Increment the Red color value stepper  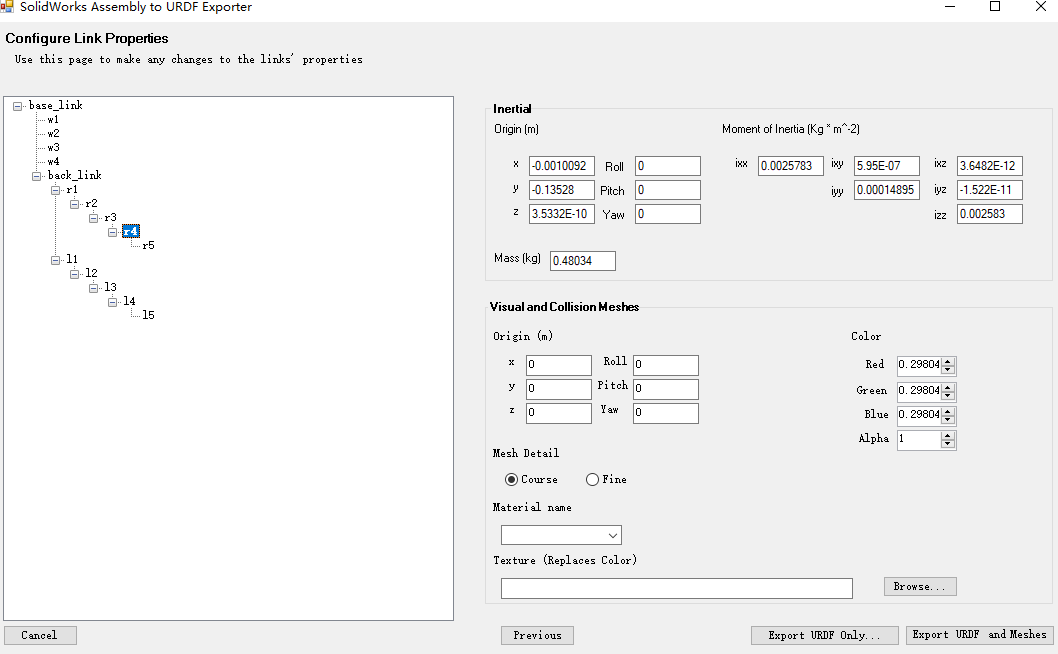tap(948, 361)
